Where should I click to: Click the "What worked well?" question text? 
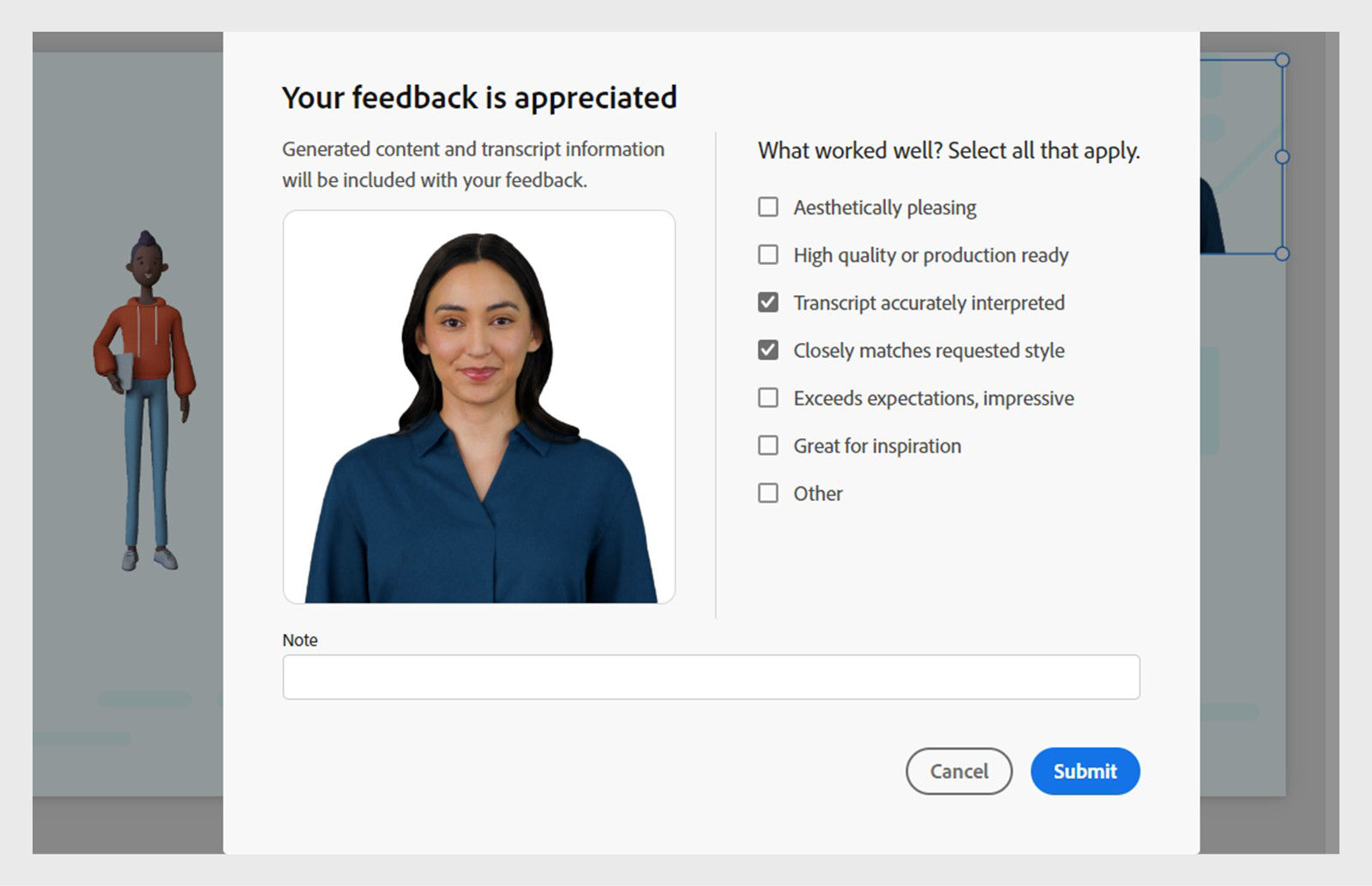coord(948,151)
